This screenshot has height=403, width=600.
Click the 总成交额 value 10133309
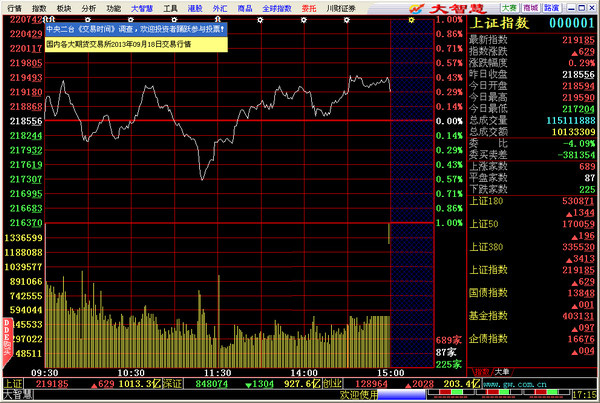pyautogui.click(x=573, y=132)
